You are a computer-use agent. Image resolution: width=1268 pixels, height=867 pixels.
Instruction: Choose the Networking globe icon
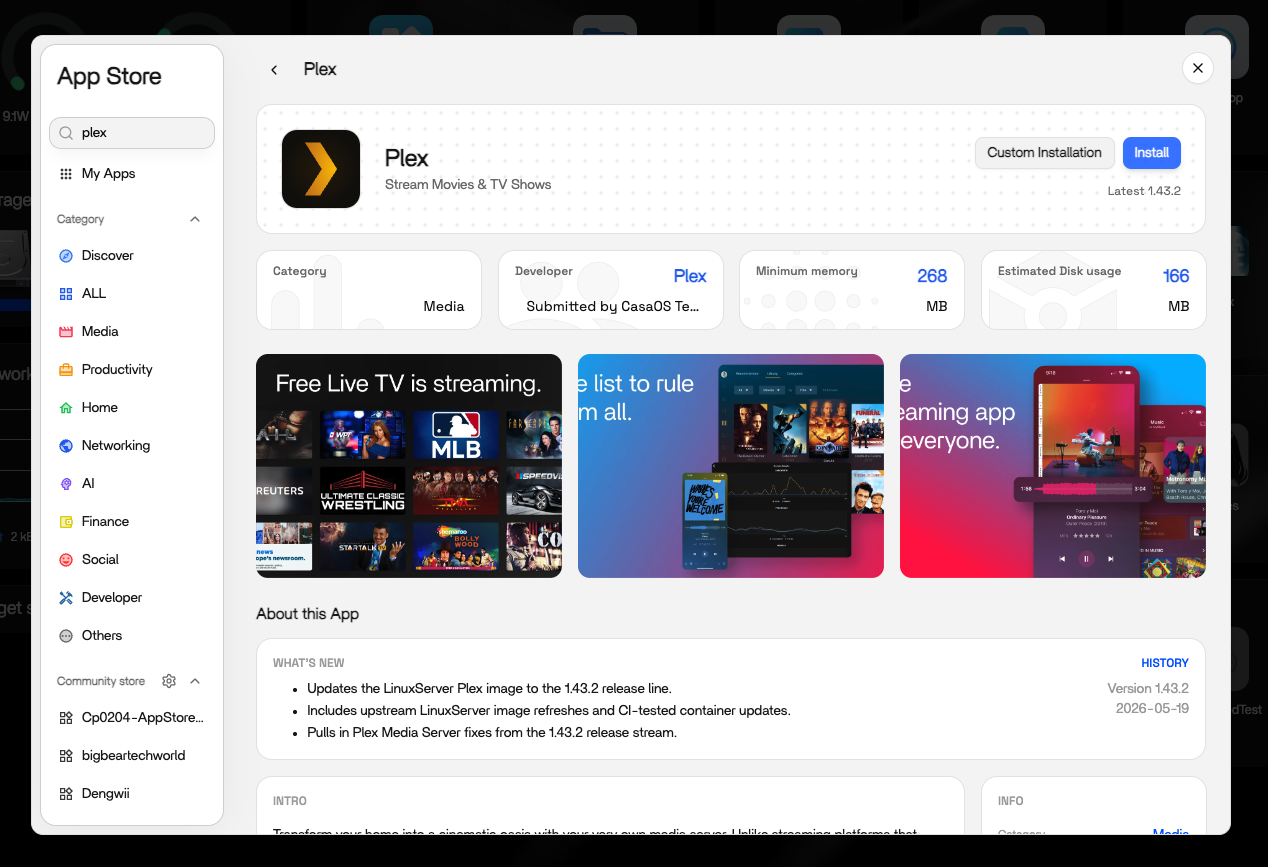pos(66,446)
